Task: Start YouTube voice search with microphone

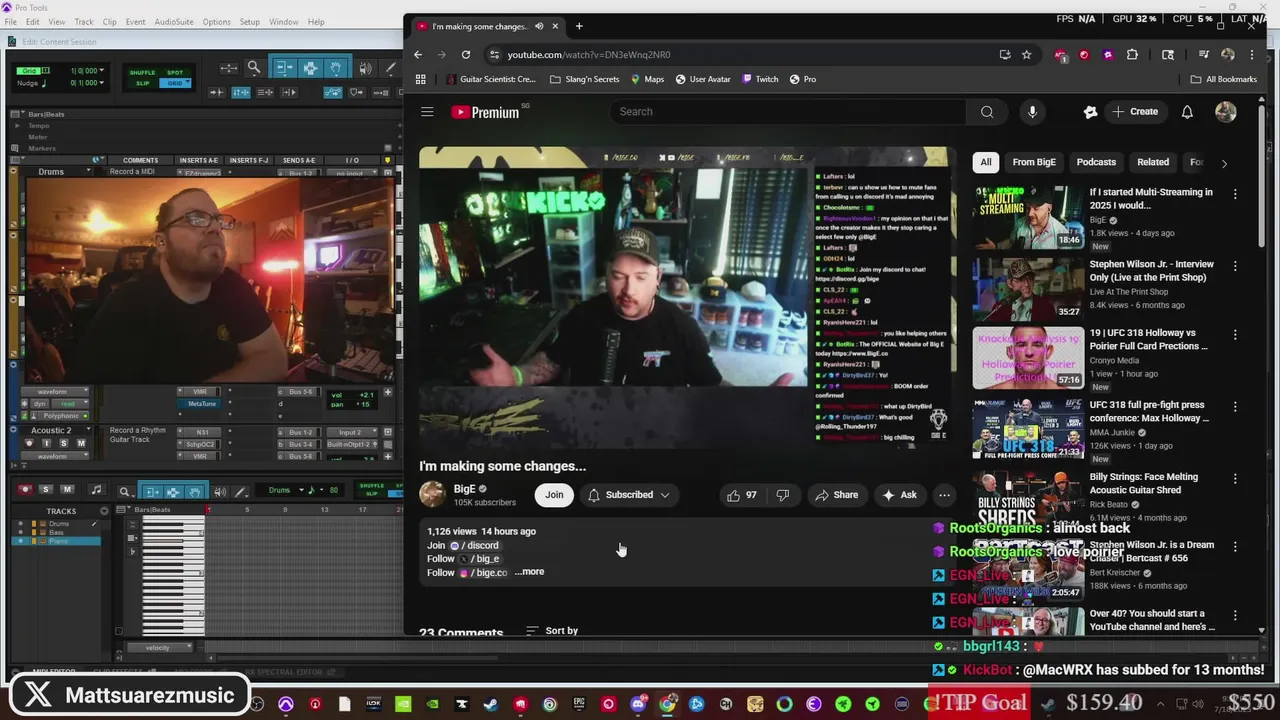Action: 1032,112
